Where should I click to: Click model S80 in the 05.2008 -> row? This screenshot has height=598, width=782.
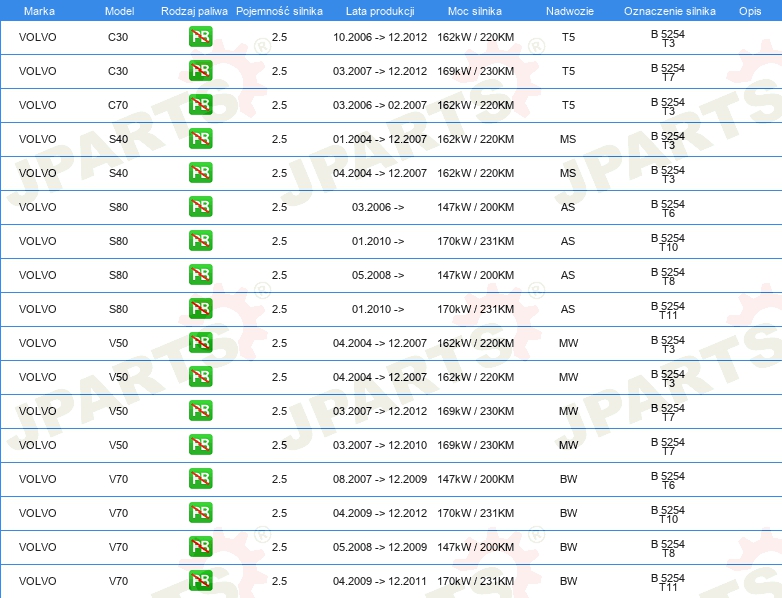(x=119, y=275)
